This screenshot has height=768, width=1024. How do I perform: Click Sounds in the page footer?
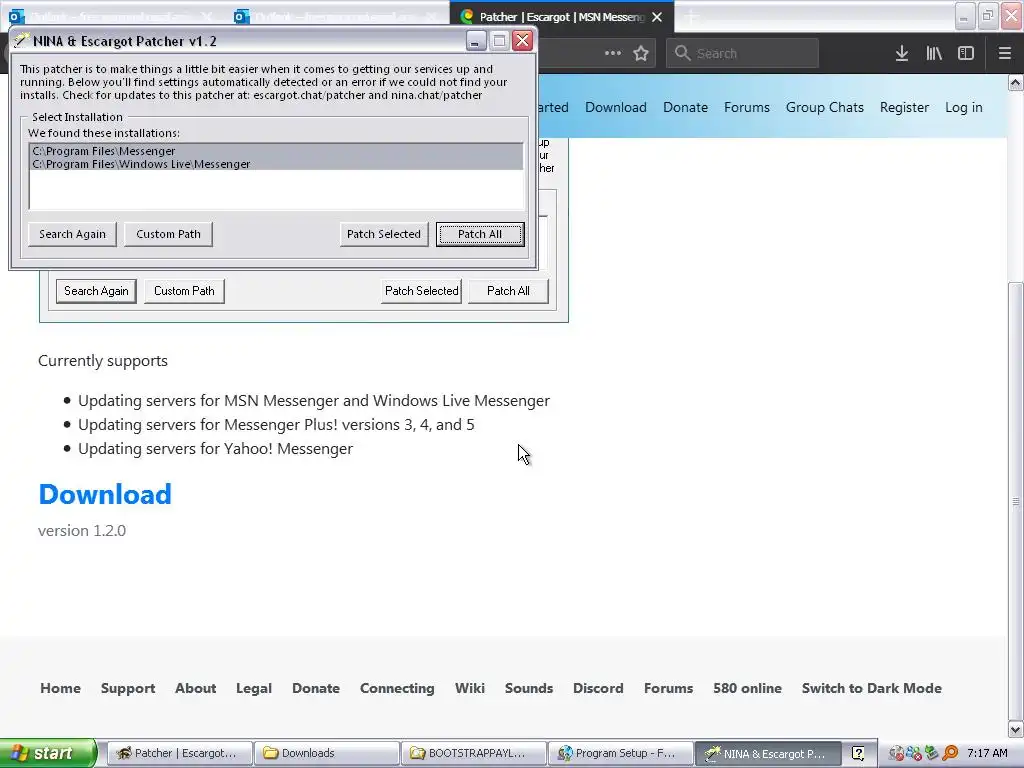[529, 688]
